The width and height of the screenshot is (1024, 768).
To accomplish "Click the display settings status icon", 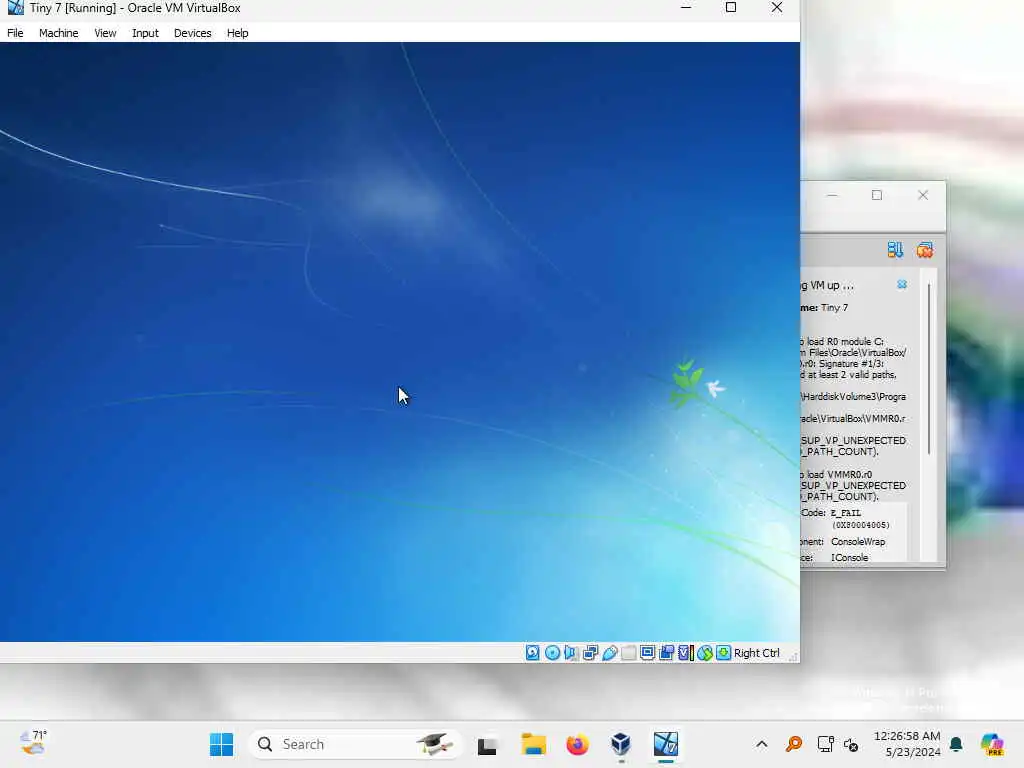I will (647, 652).
